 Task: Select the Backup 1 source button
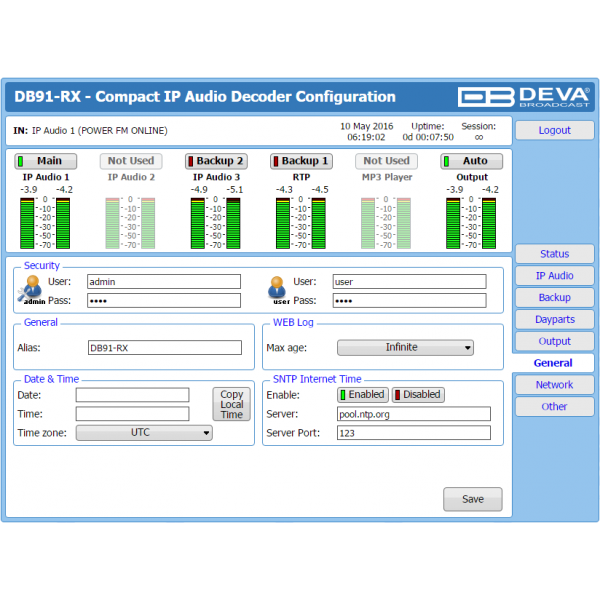[302, 161]
